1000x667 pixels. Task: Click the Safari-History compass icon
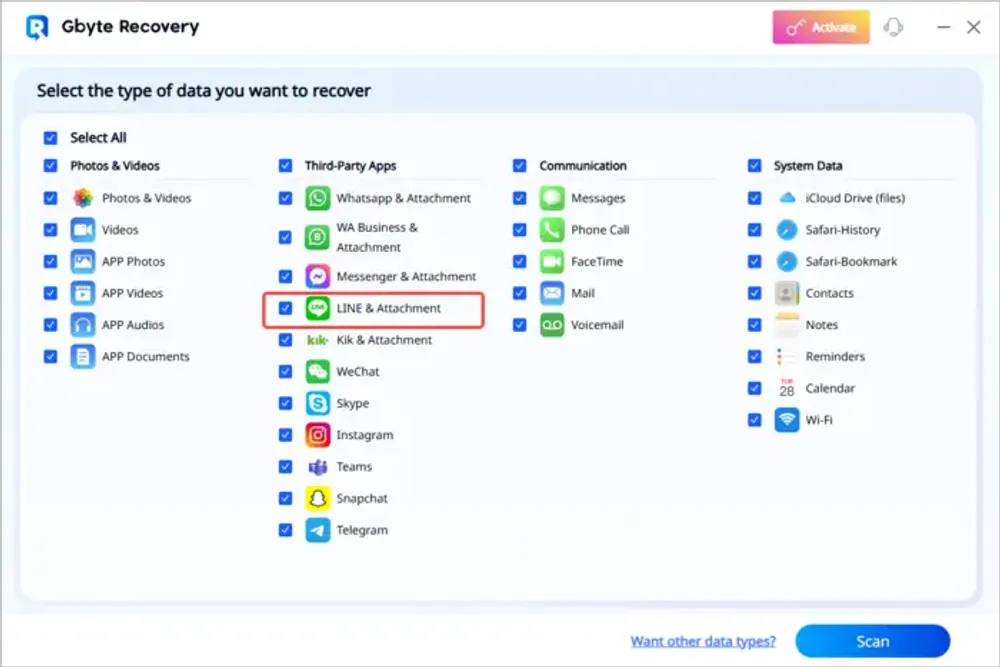(787, 230)
